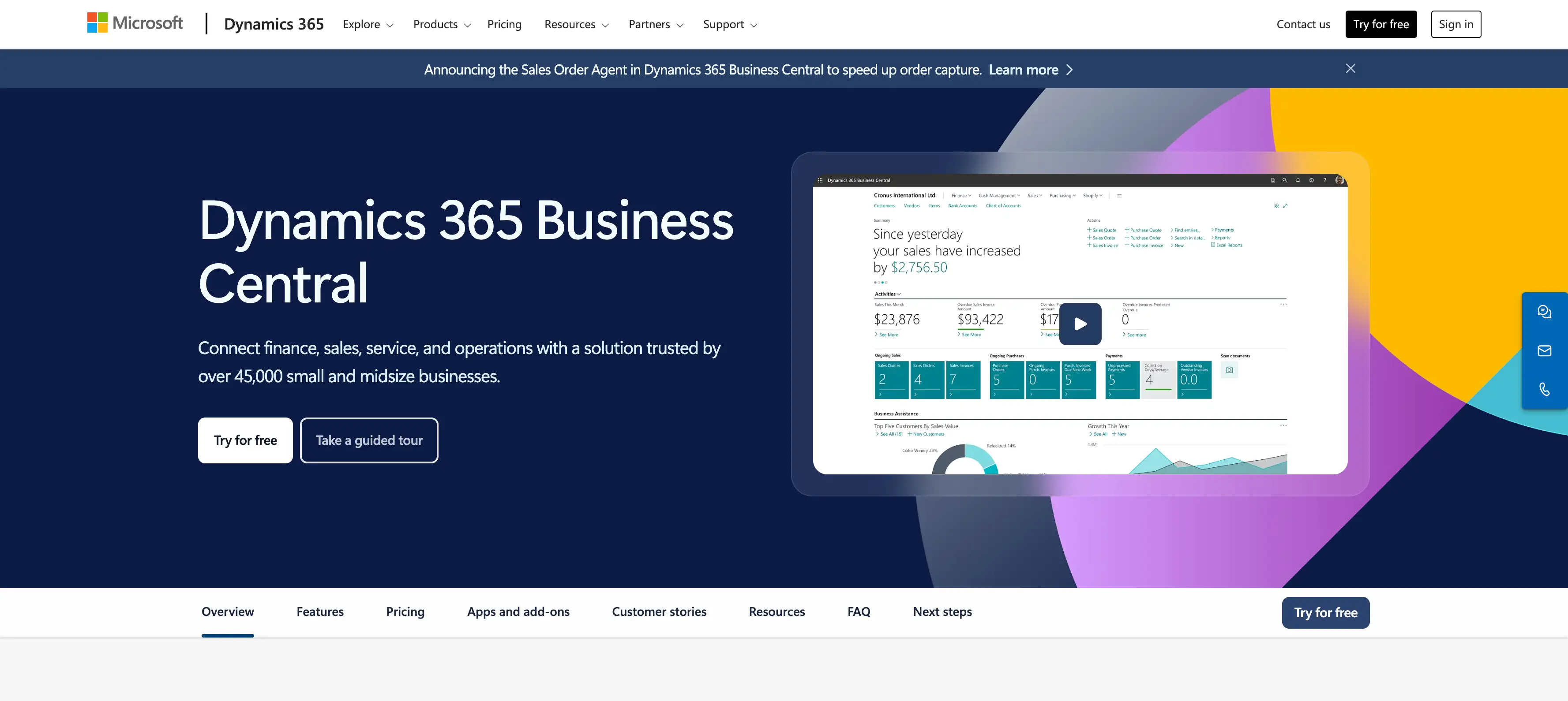
Task: Open the Dynamics 365 home link
Action: pyautogui.click(x=274, y=24)
